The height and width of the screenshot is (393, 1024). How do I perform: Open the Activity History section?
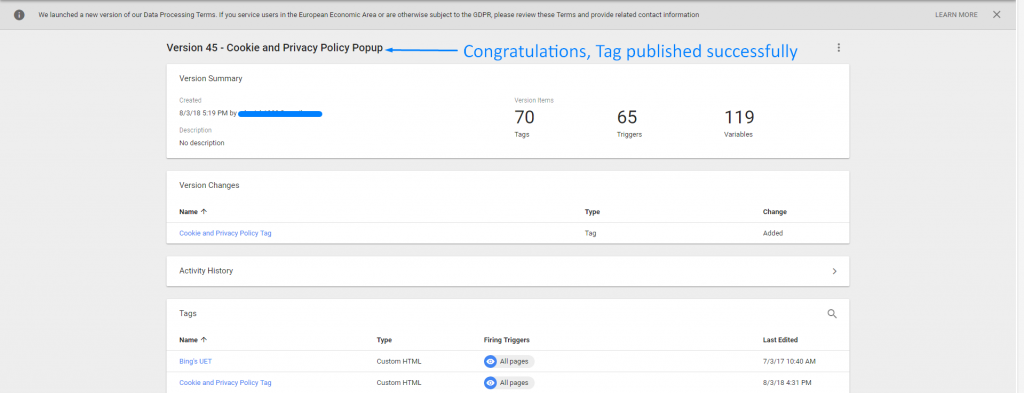[x=507, y=271]
